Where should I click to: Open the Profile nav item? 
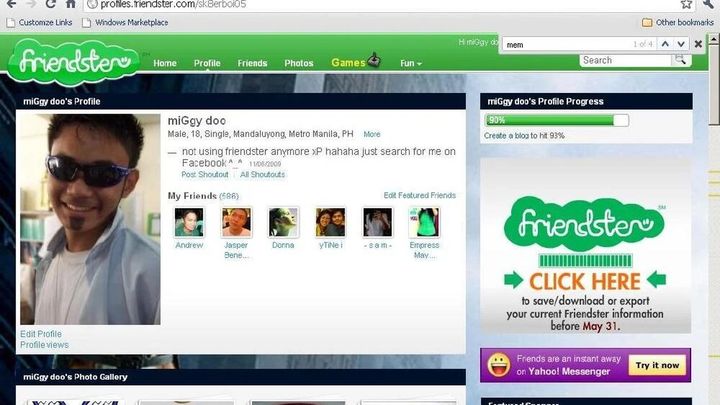pos(207,63)
